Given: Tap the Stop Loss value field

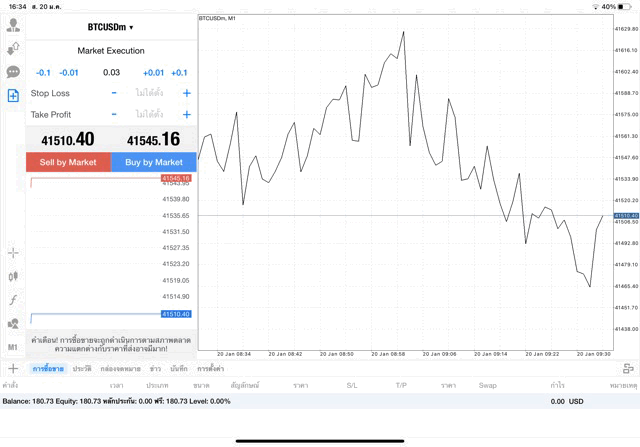Looking at the screenshot, I should [x=149, y=93].
